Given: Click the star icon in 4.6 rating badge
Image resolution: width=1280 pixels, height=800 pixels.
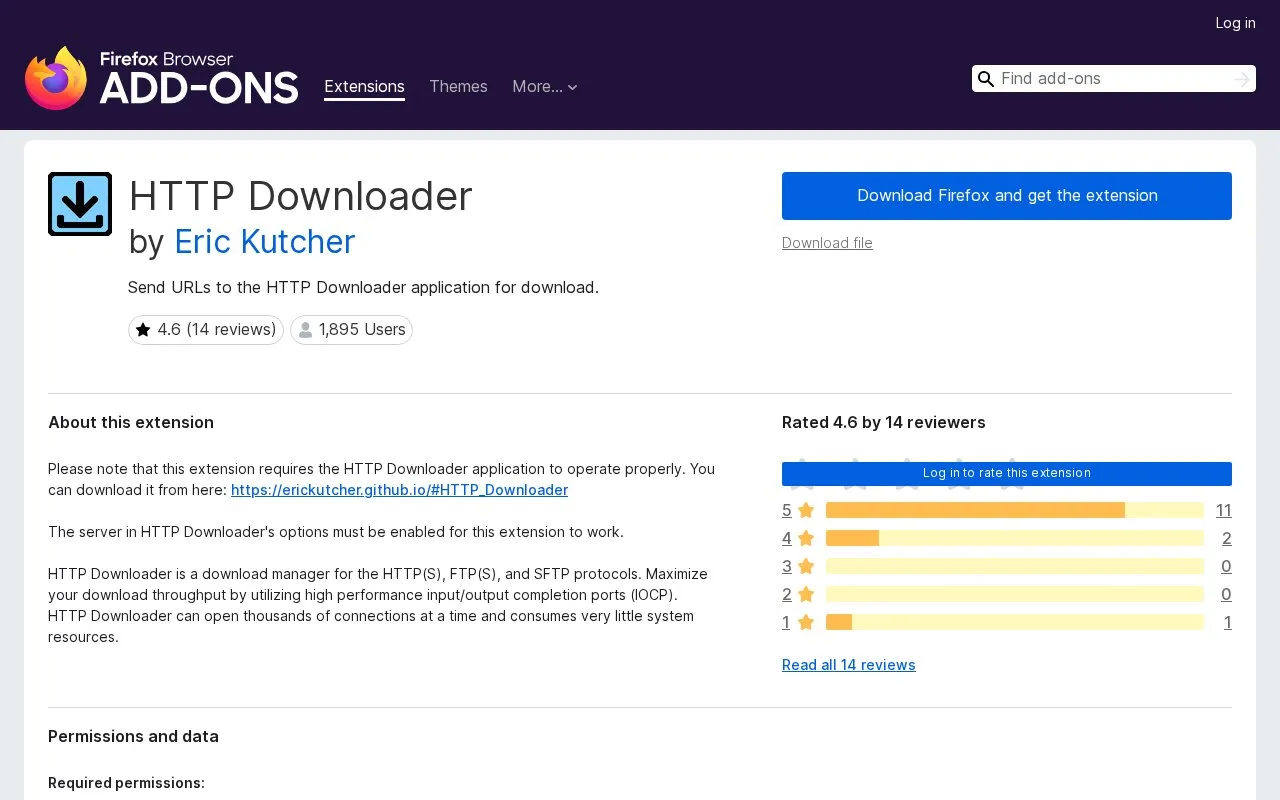Looking at the screenshot, I should pyautogui.click(x=143, y=330).
